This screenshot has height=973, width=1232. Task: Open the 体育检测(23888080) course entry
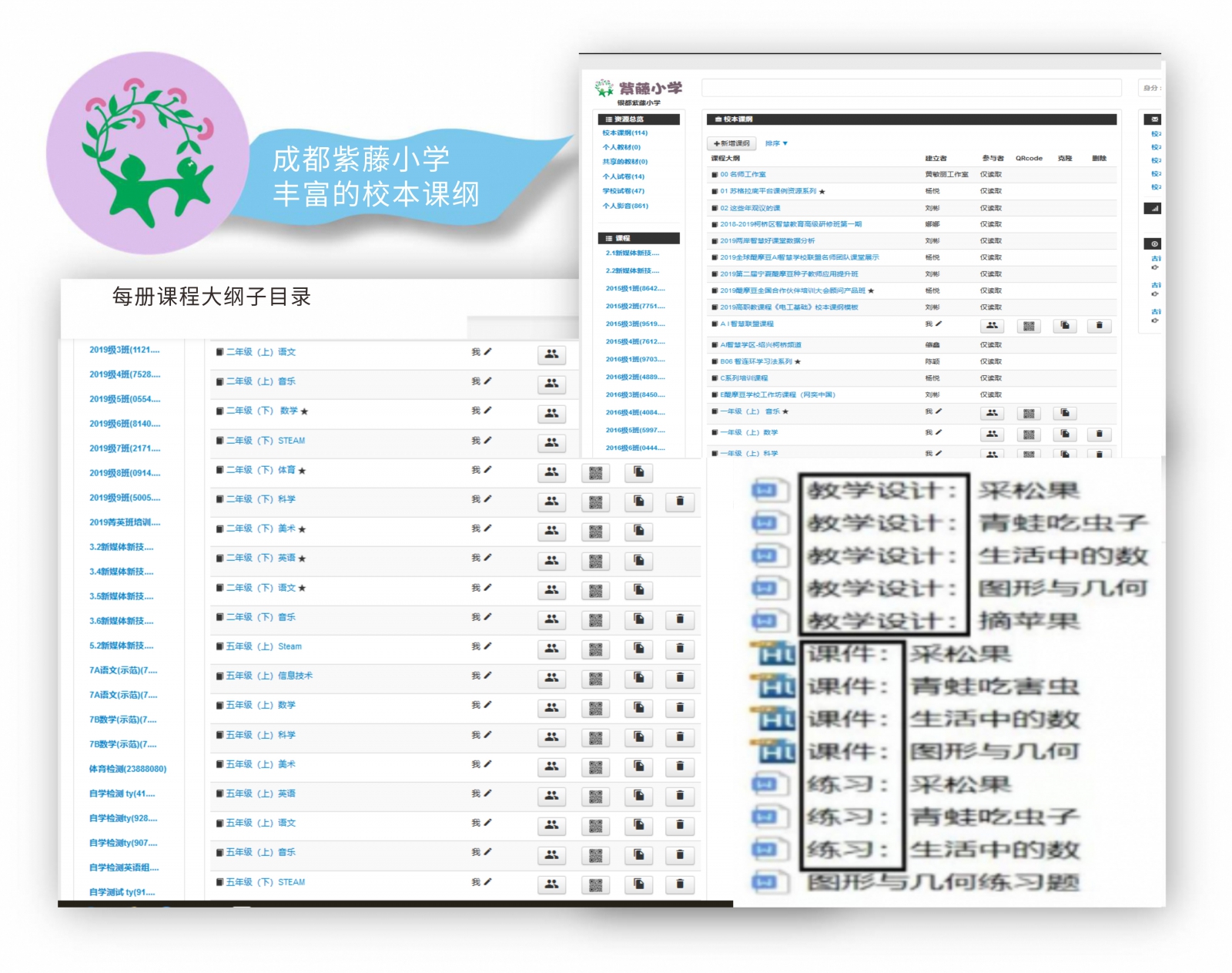tap(127, 769)
